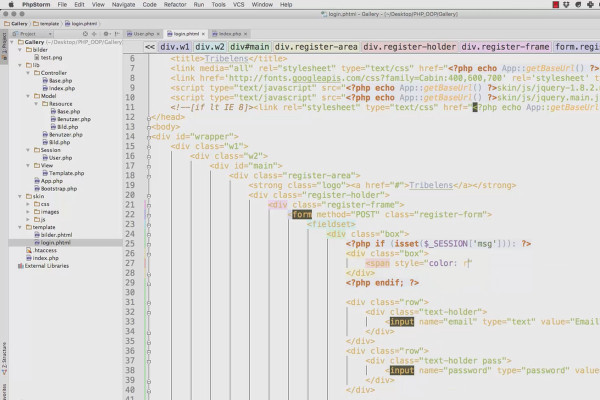Click the template breadcrumb in navigation bar
This screenshot has height=400, width=600.
coord(46,24)
